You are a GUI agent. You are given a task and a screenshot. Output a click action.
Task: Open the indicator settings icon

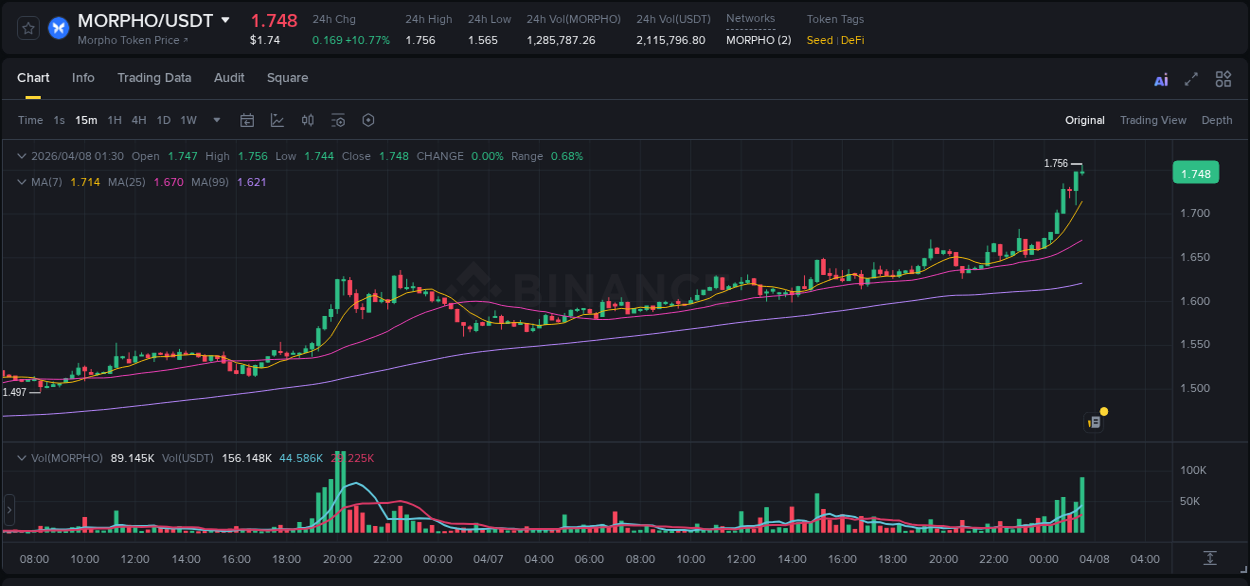[337, 120]
